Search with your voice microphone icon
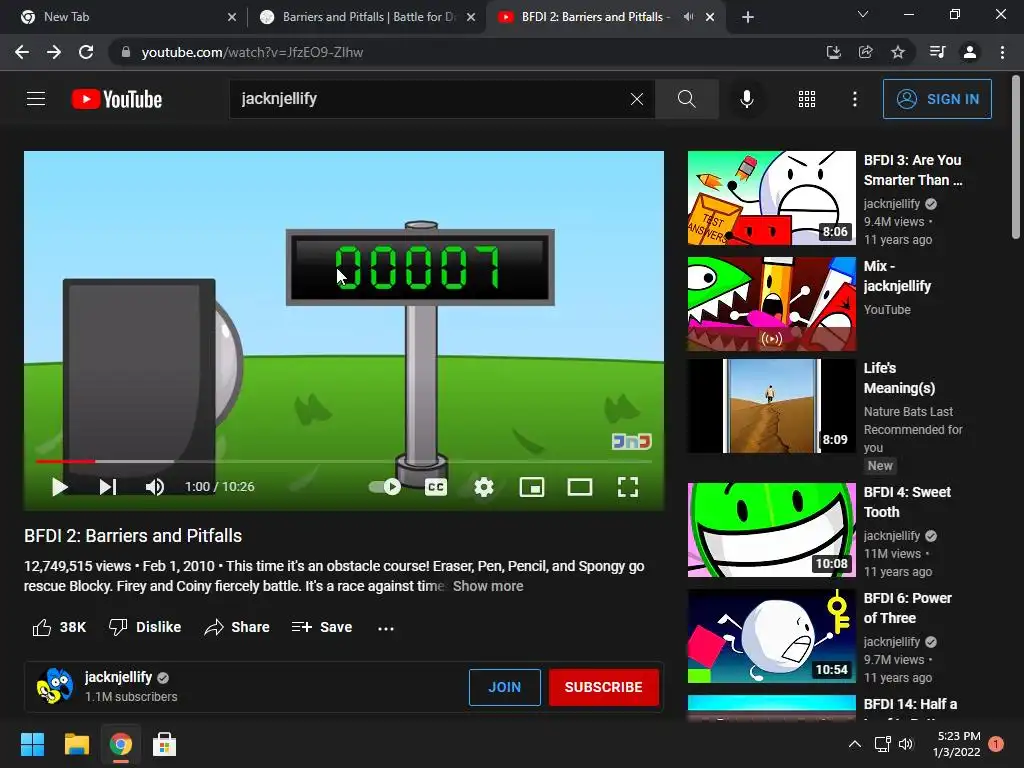This screenshot has width=1024, height=768. pos(746,99)
